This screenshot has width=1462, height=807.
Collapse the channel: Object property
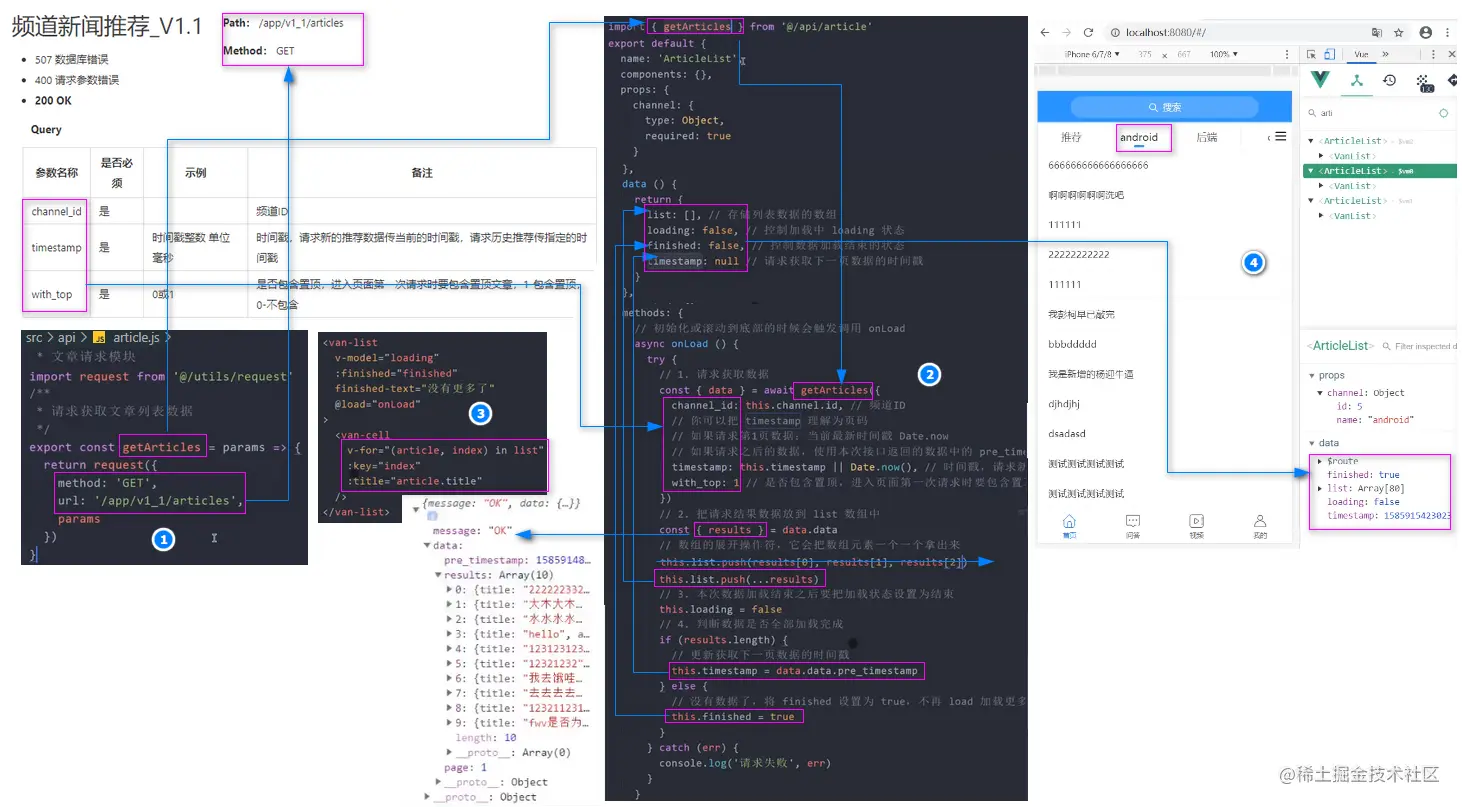[1320, 393]
